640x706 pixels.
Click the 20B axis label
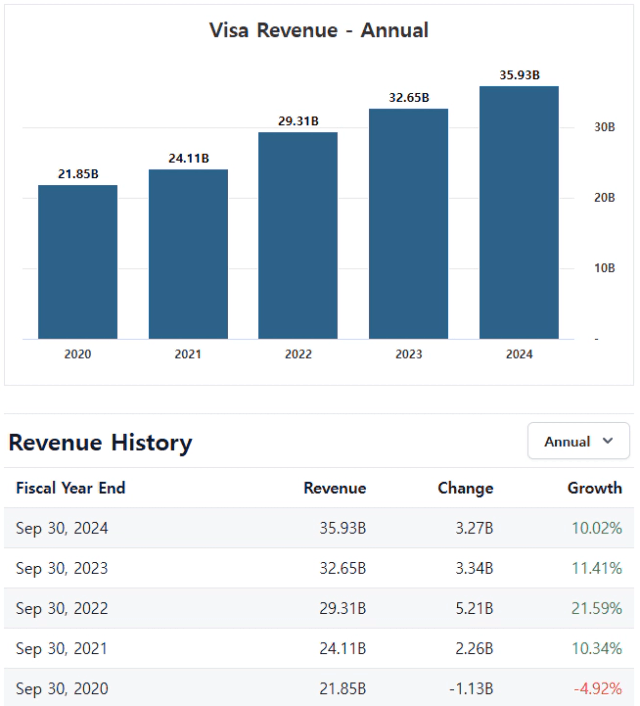coord(604,198)
